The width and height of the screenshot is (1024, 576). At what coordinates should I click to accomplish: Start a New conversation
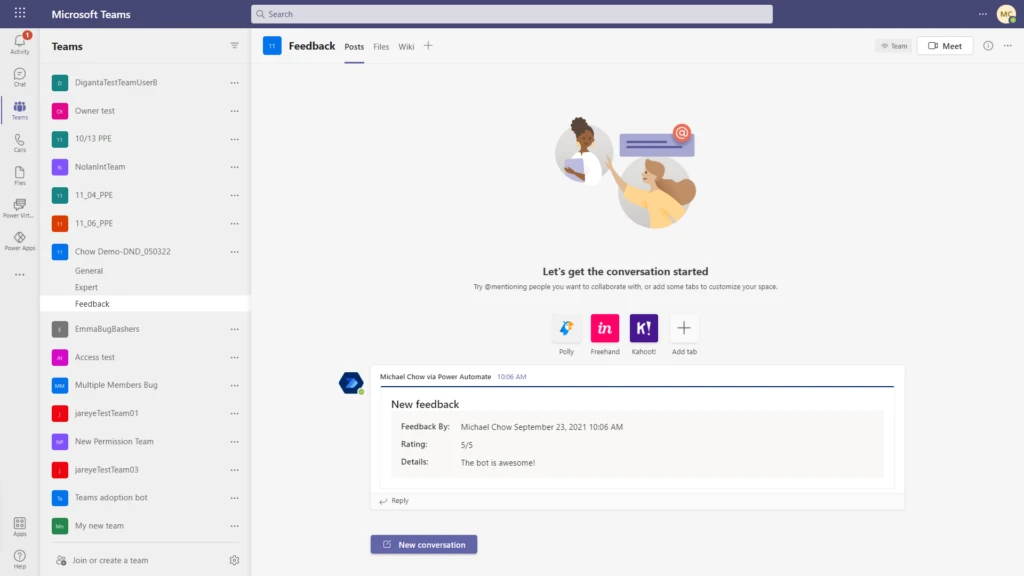pyautogui.click(x=423, y=544)
